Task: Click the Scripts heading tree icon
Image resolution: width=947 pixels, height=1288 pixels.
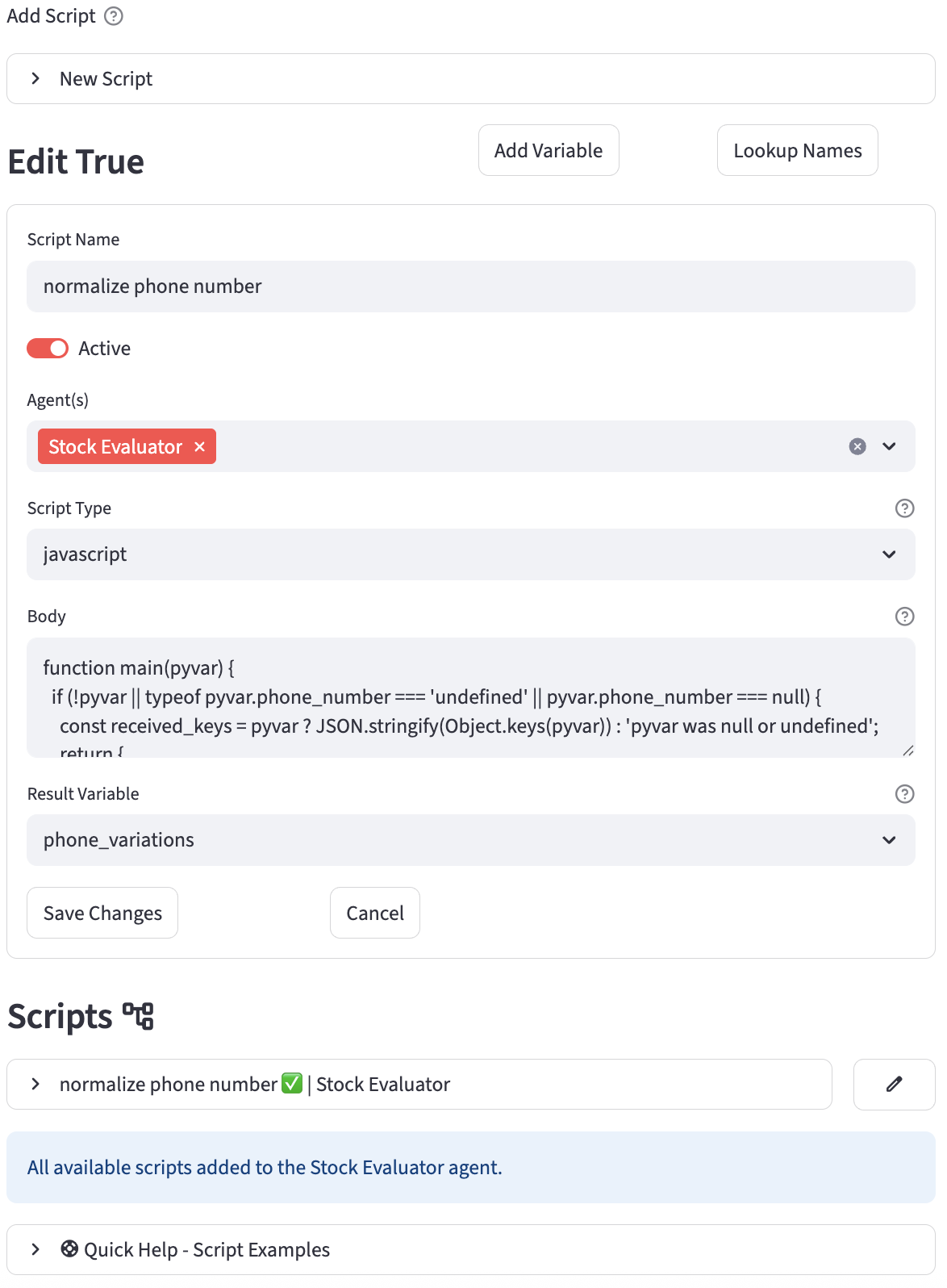Action: pos(138,1016)
